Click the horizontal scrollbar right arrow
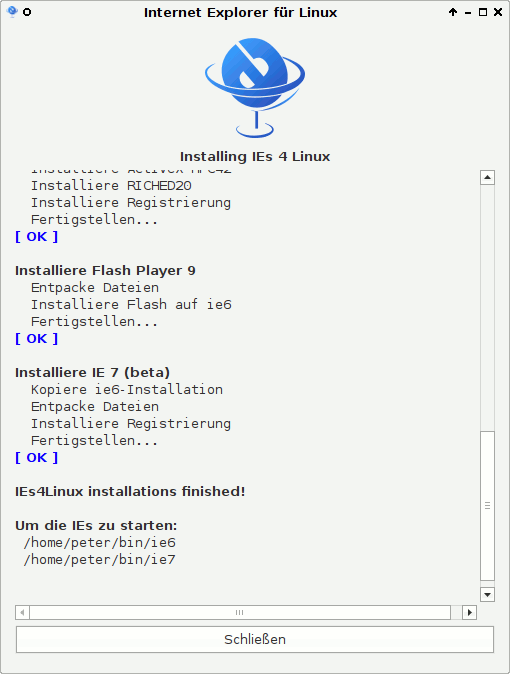 [x=470, y=612]
